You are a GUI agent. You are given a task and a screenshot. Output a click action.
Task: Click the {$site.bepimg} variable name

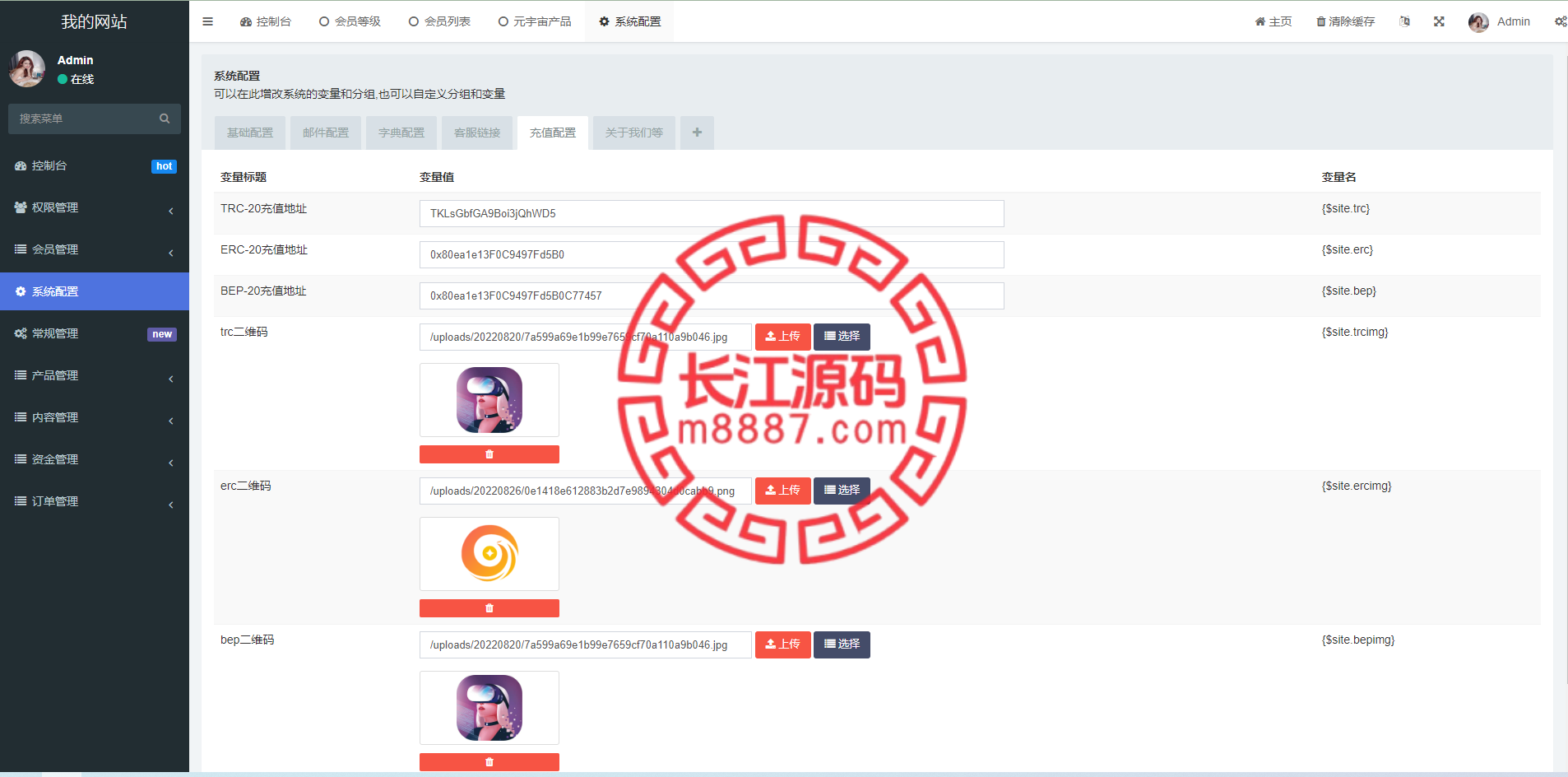pyautogui.click(x=1358, y=640)
